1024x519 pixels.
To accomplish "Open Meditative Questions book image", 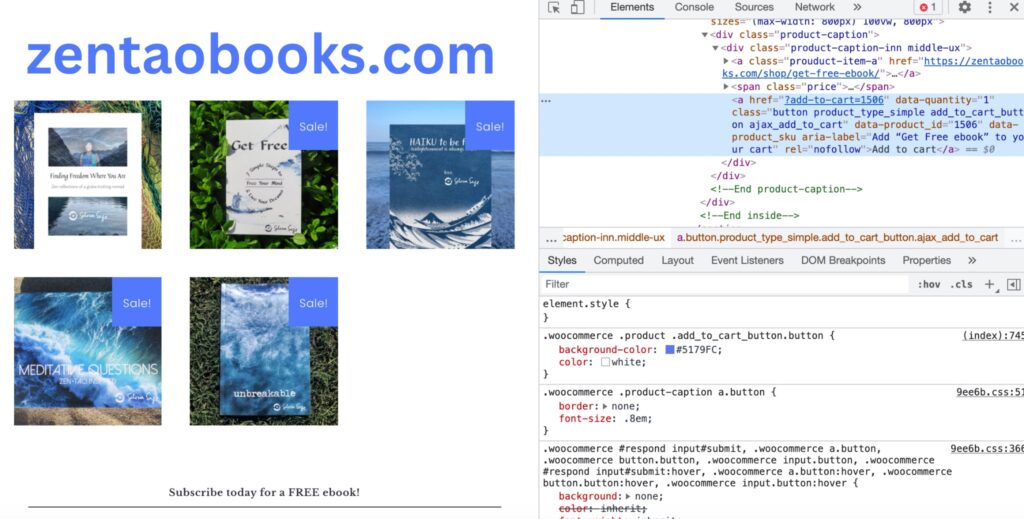I will pos(88,351).
